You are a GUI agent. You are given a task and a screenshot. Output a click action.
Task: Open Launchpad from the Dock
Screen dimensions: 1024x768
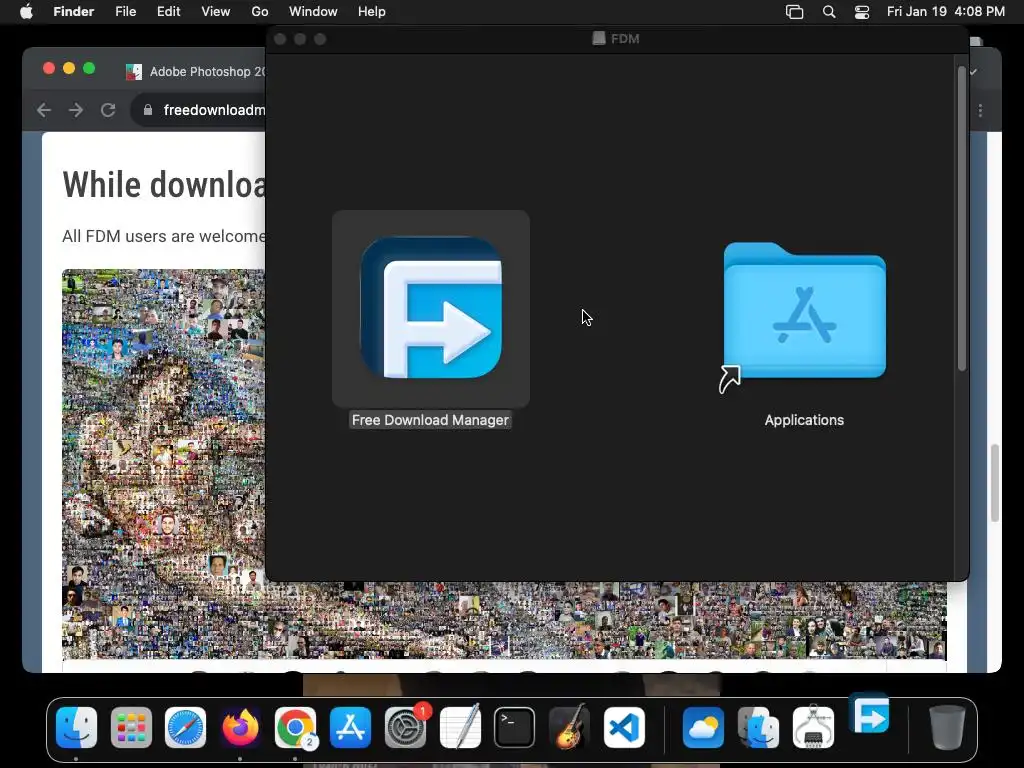click(131, 727)
